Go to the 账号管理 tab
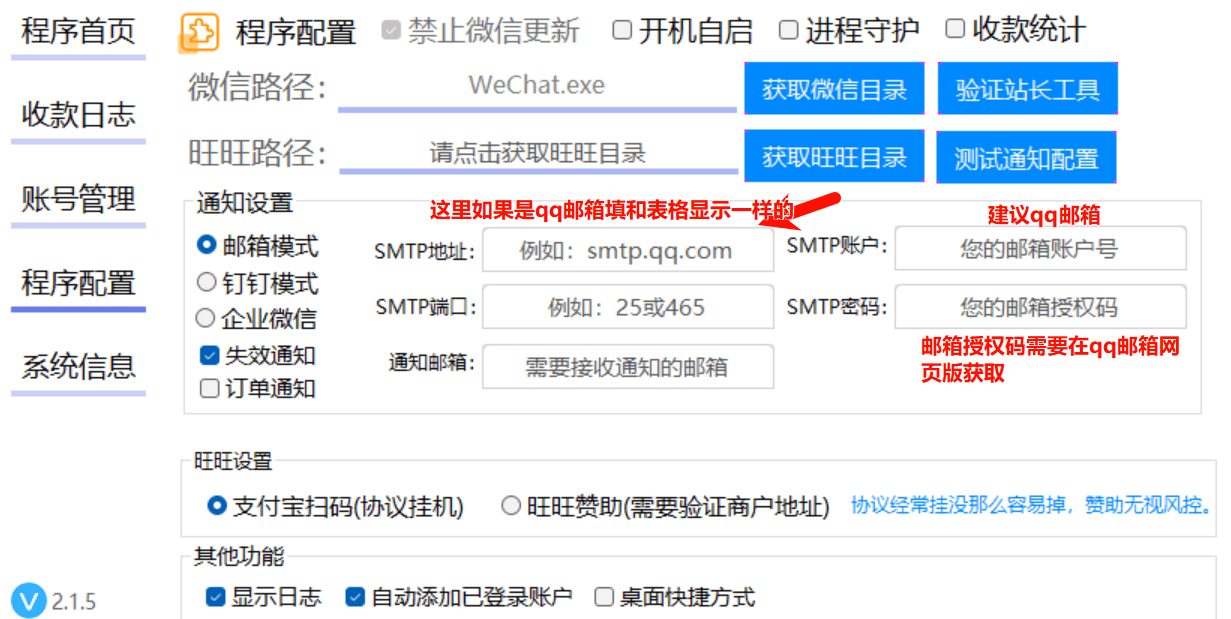The width and height of the screenshot is (1231, 619). click(78, 199)
